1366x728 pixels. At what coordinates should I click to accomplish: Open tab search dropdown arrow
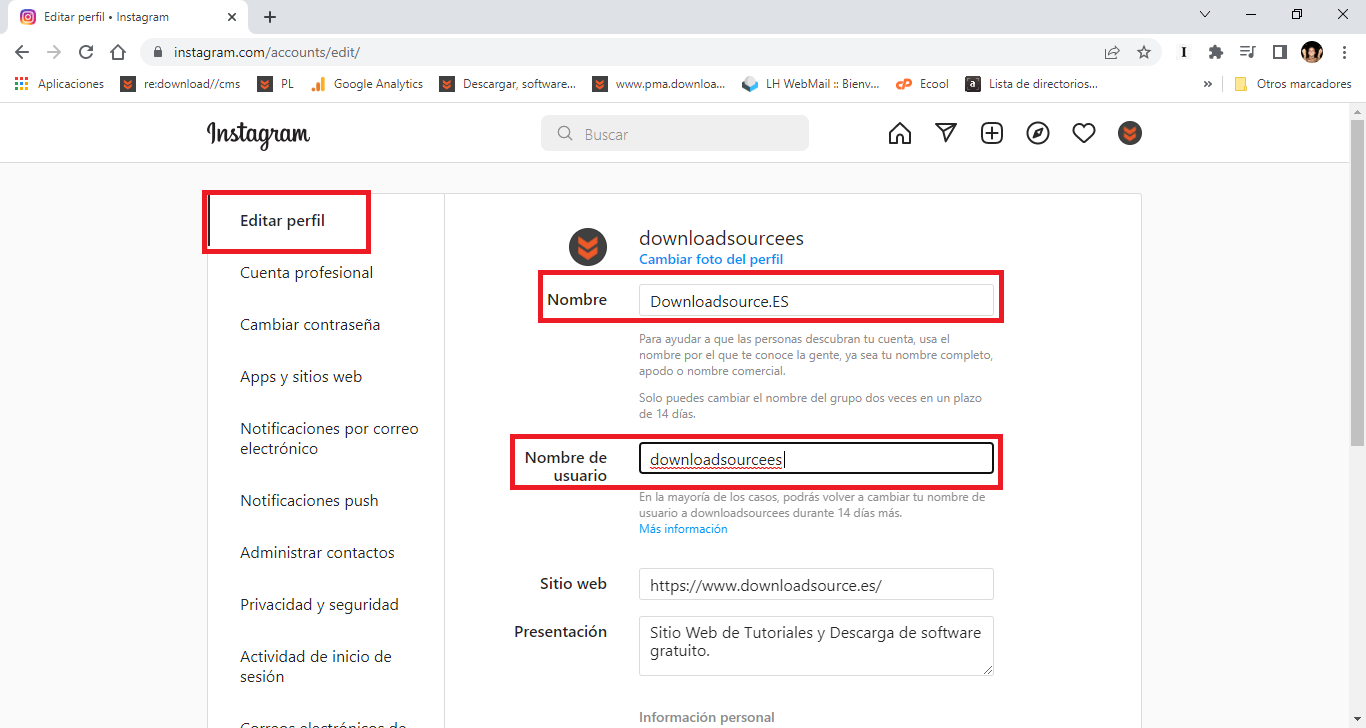click(1205, 15)
